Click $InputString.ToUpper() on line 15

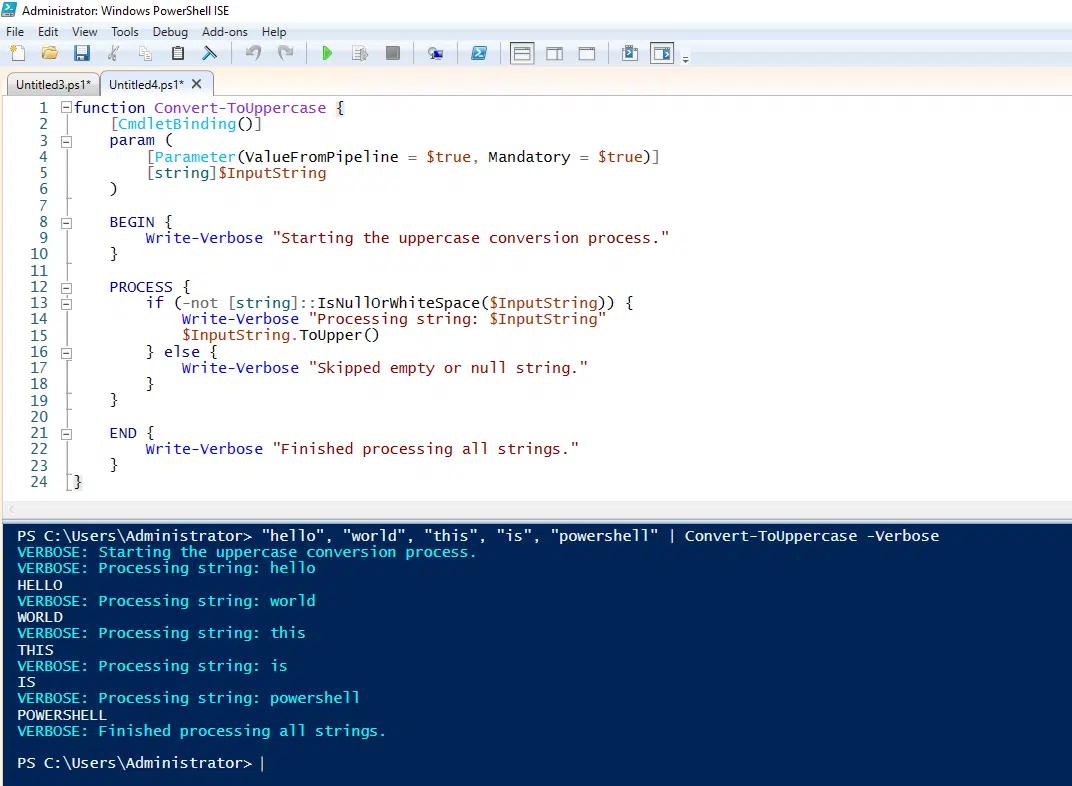pyautogui.click(x=280, y=335)
